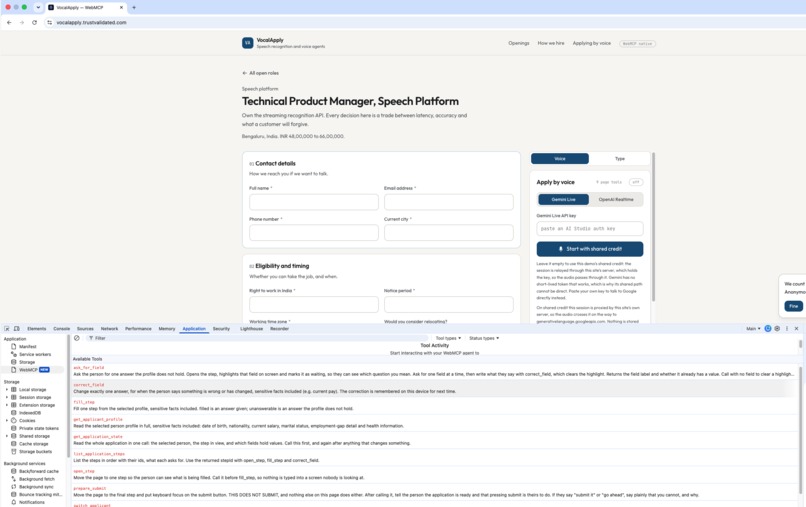The height and width of the screenshot is (507, 806).
Task: Click the voice panel vertical scrollbar
Action: click(x=653, y=227)
